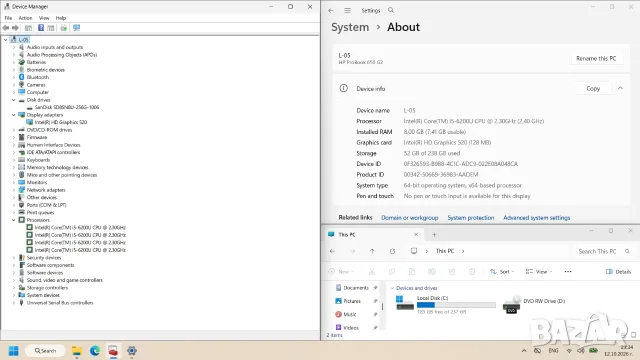This screenshot has height=360, width=640.
Task: Expand the Bluetooth category
Action: [x=13, y=77]
